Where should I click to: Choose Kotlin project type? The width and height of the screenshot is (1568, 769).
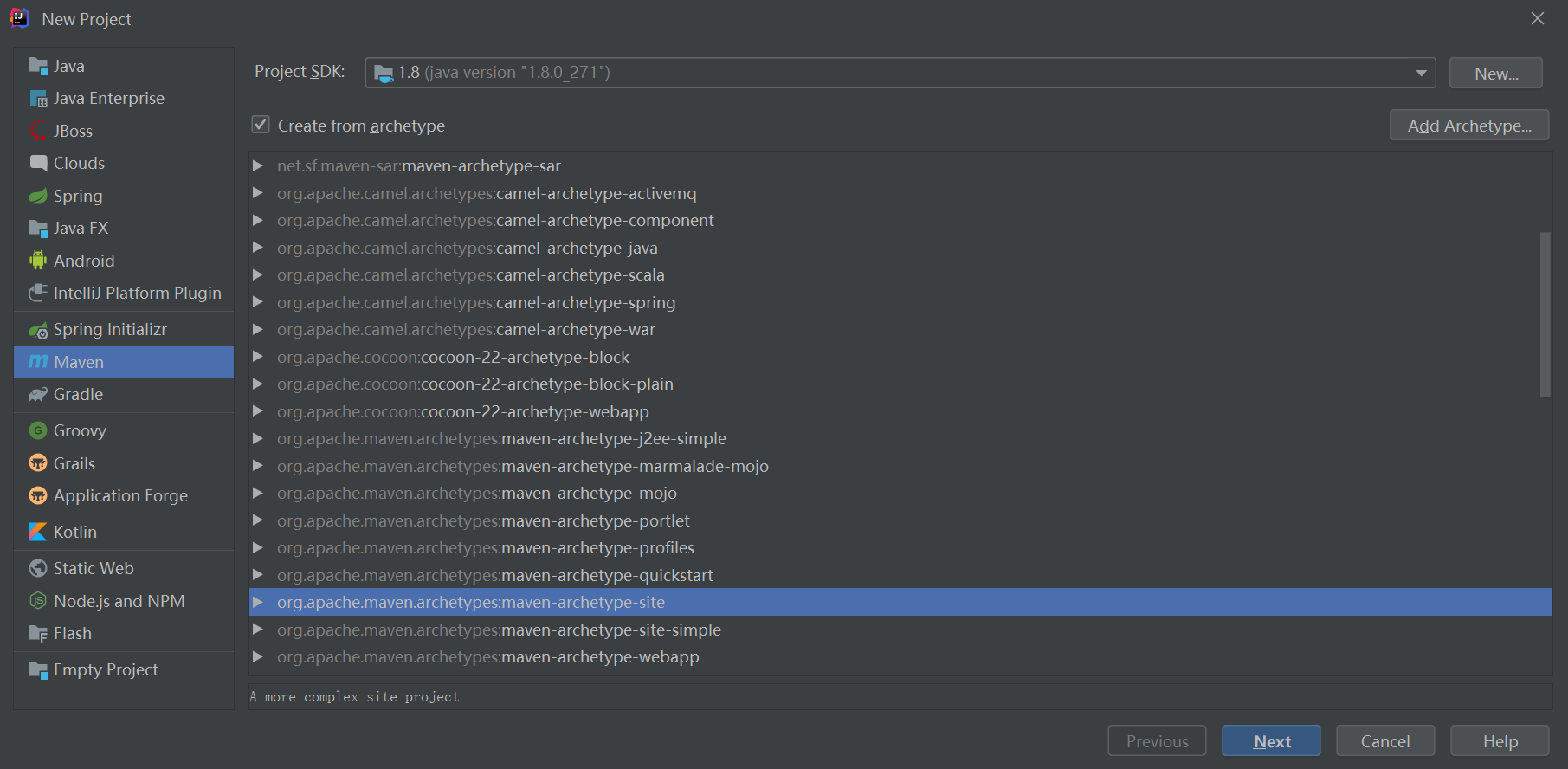[124, 532]
